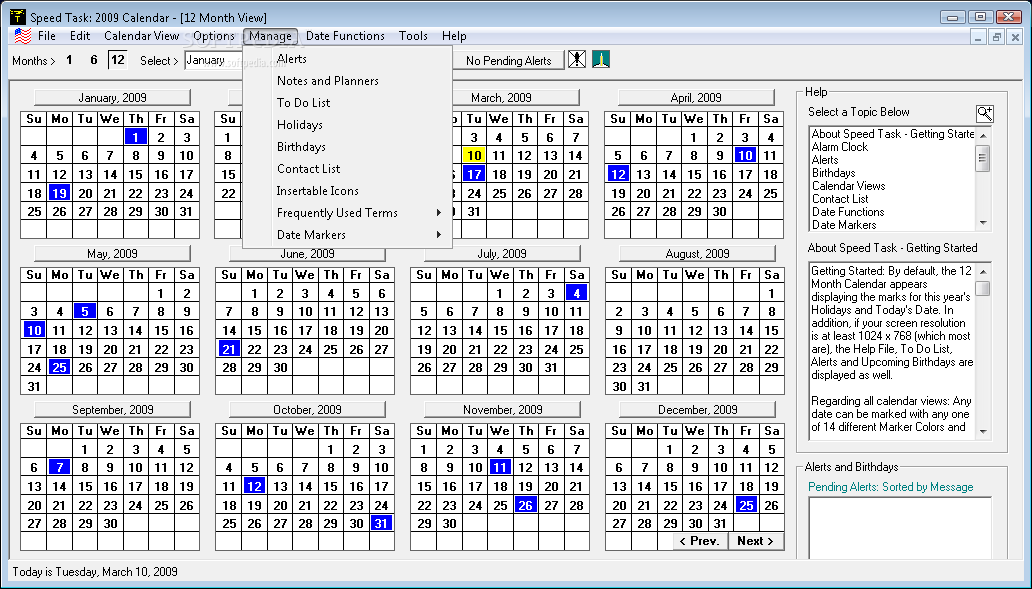The image size is (1032, 589).
Task: Select September 7 marked date
Action: 59,467
